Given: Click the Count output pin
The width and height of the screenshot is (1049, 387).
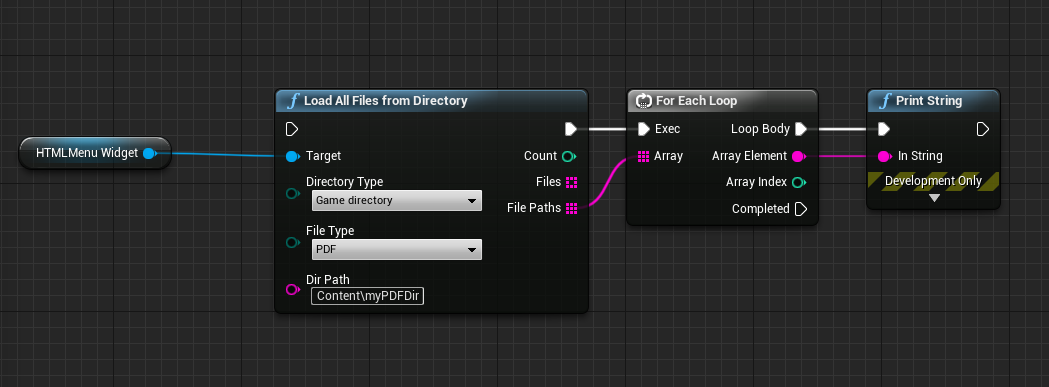Looking at the screenshot, I should pyautogui.click(x=569, y=156).
